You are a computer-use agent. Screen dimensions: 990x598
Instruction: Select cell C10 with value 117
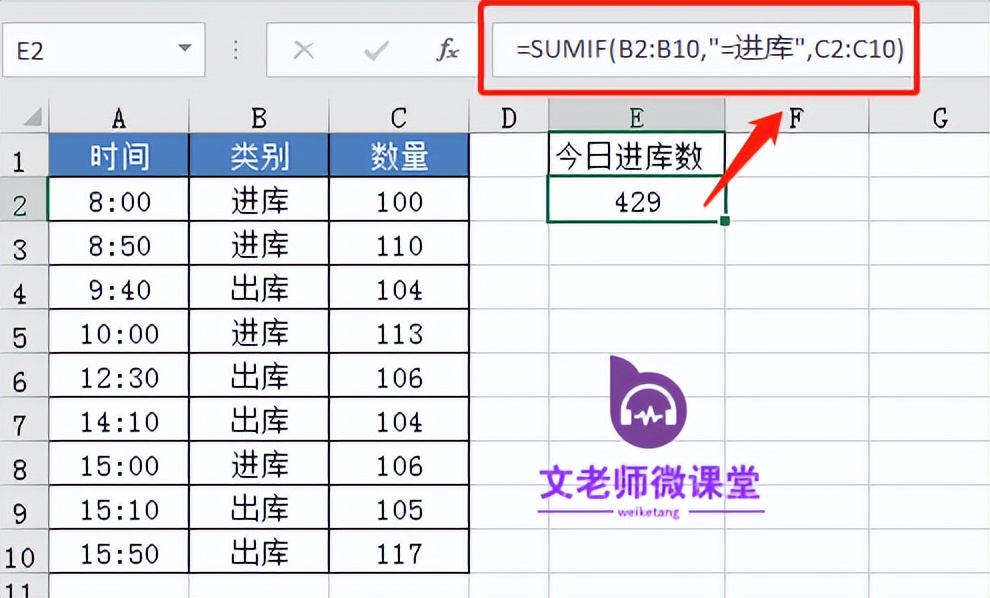click(398, 552)
